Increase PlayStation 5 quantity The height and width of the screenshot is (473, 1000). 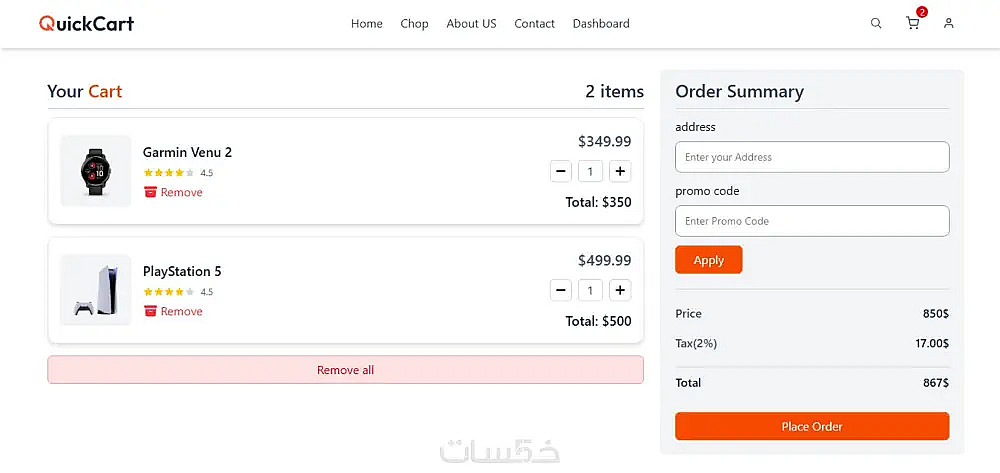pyautogui.click(x=621, y=291)
